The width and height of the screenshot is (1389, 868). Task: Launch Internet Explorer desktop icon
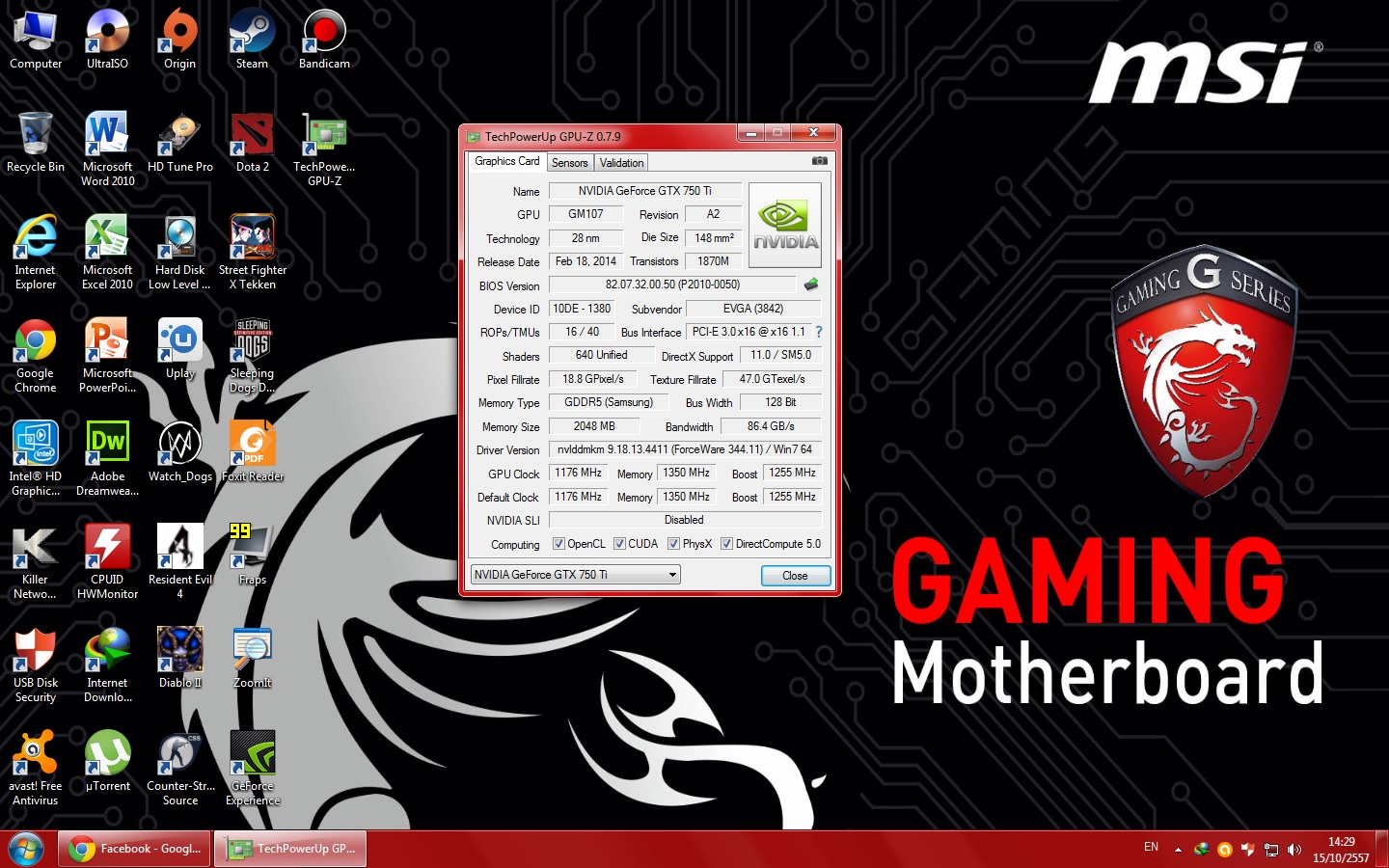[x=36, y=252]
